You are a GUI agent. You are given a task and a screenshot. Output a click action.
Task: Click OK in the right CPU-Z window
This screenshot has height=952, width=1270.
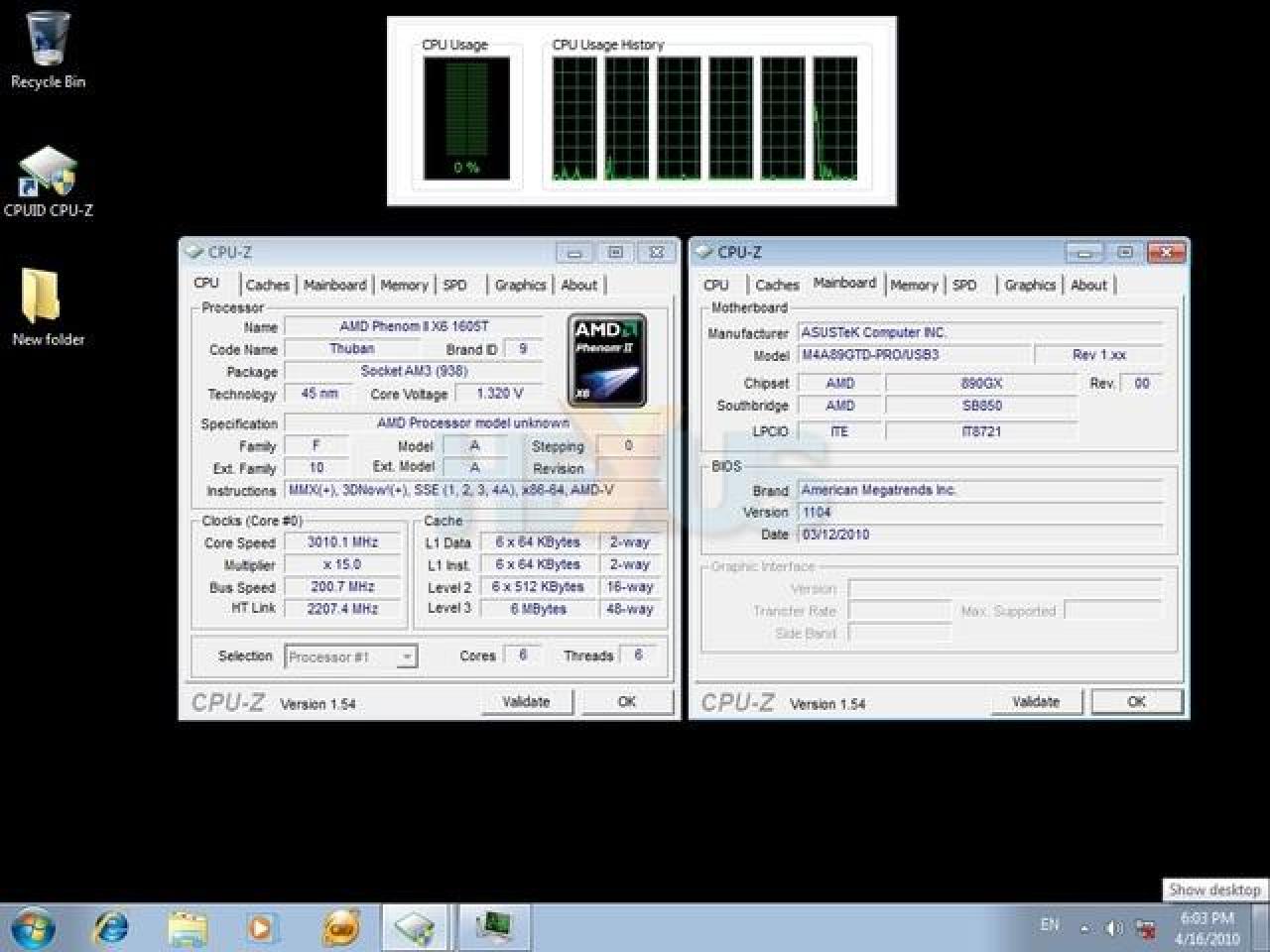(x=1137, y=701)
